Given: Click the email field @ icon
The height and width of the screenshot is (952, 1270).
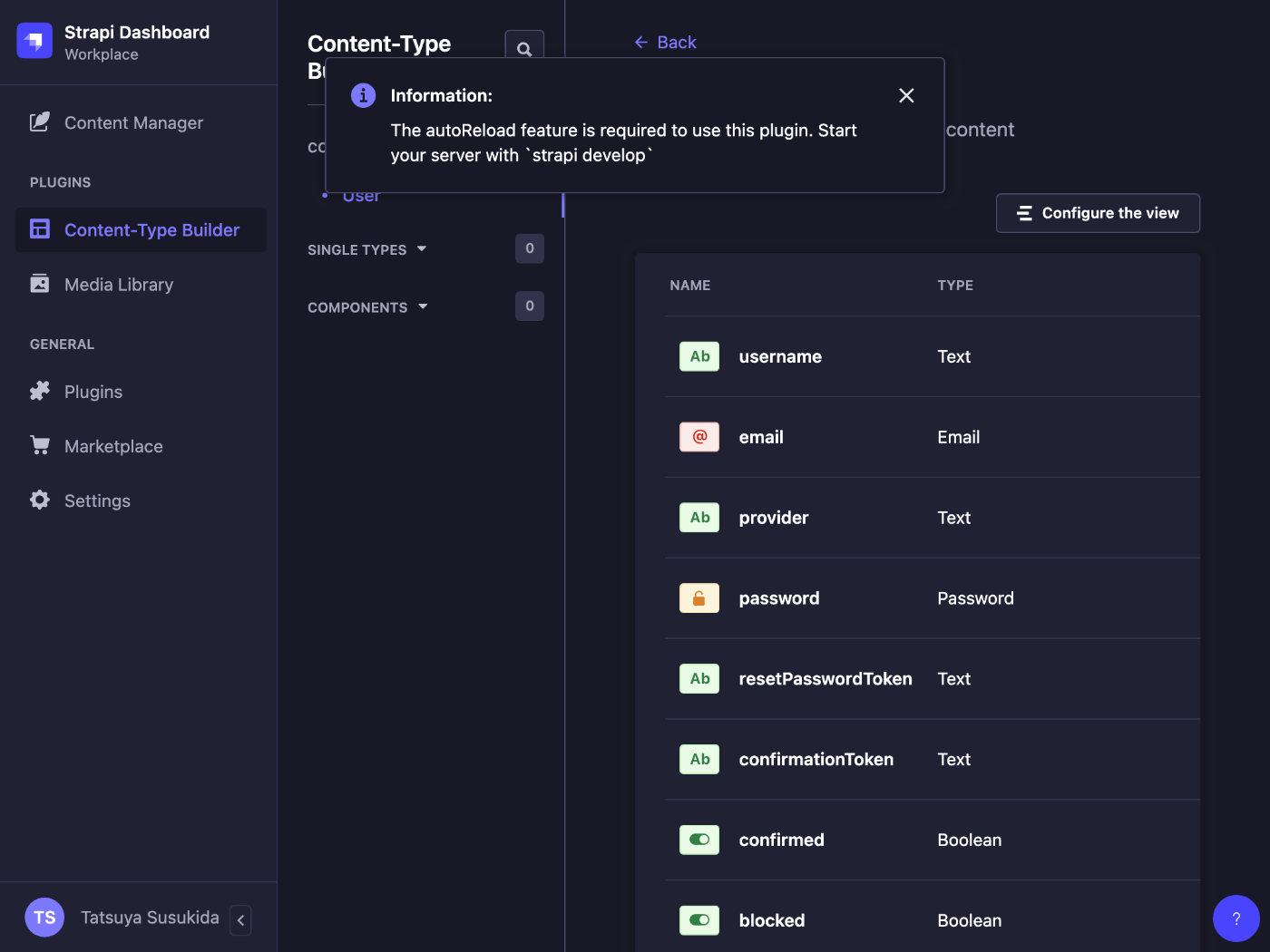Looking at the screenshot, I should pyautogui.click(x=699, y=437).
